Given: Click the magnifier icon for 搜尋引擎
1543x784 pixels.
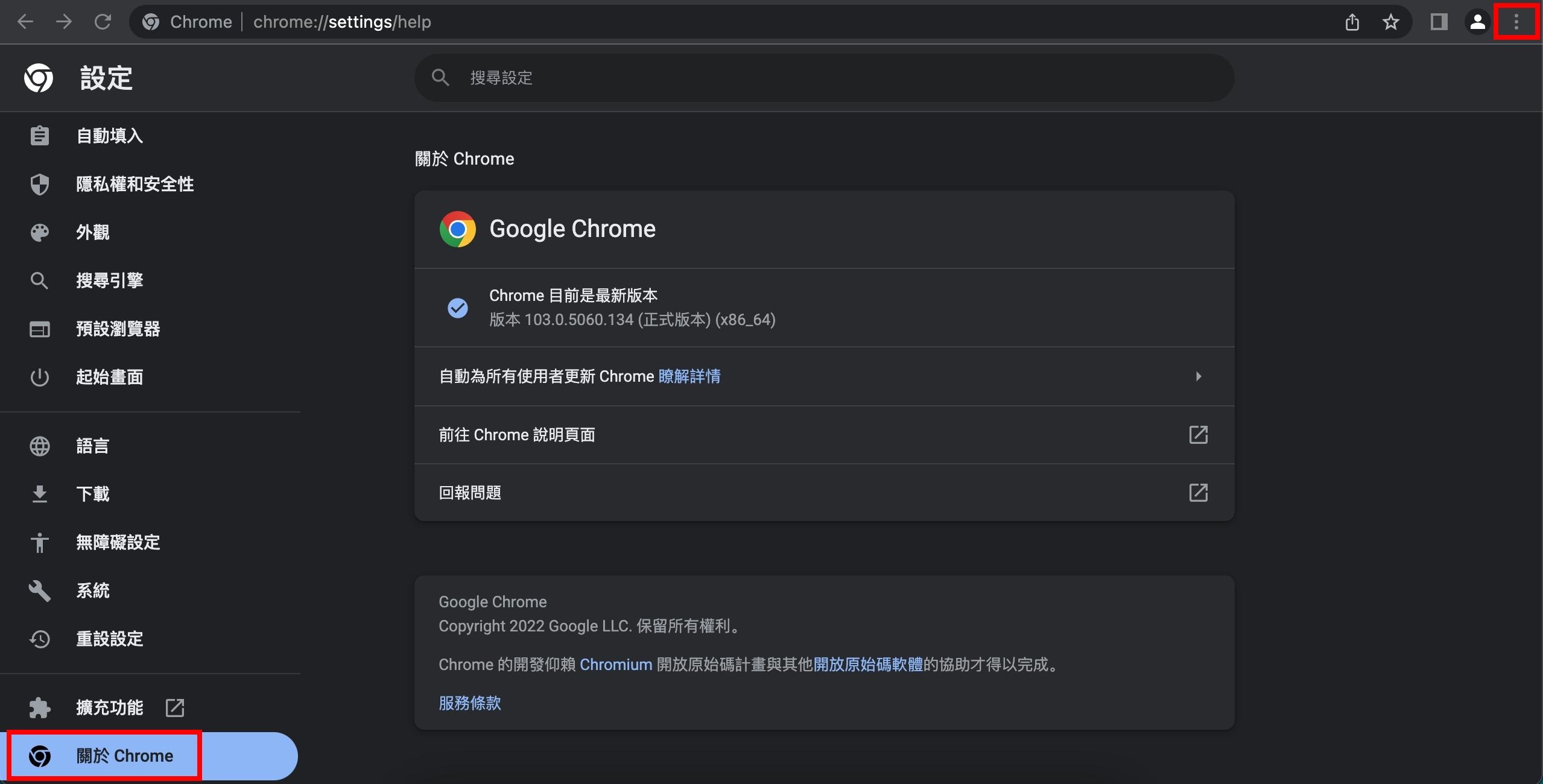Looking at the screenshot, I should (40, 280).
